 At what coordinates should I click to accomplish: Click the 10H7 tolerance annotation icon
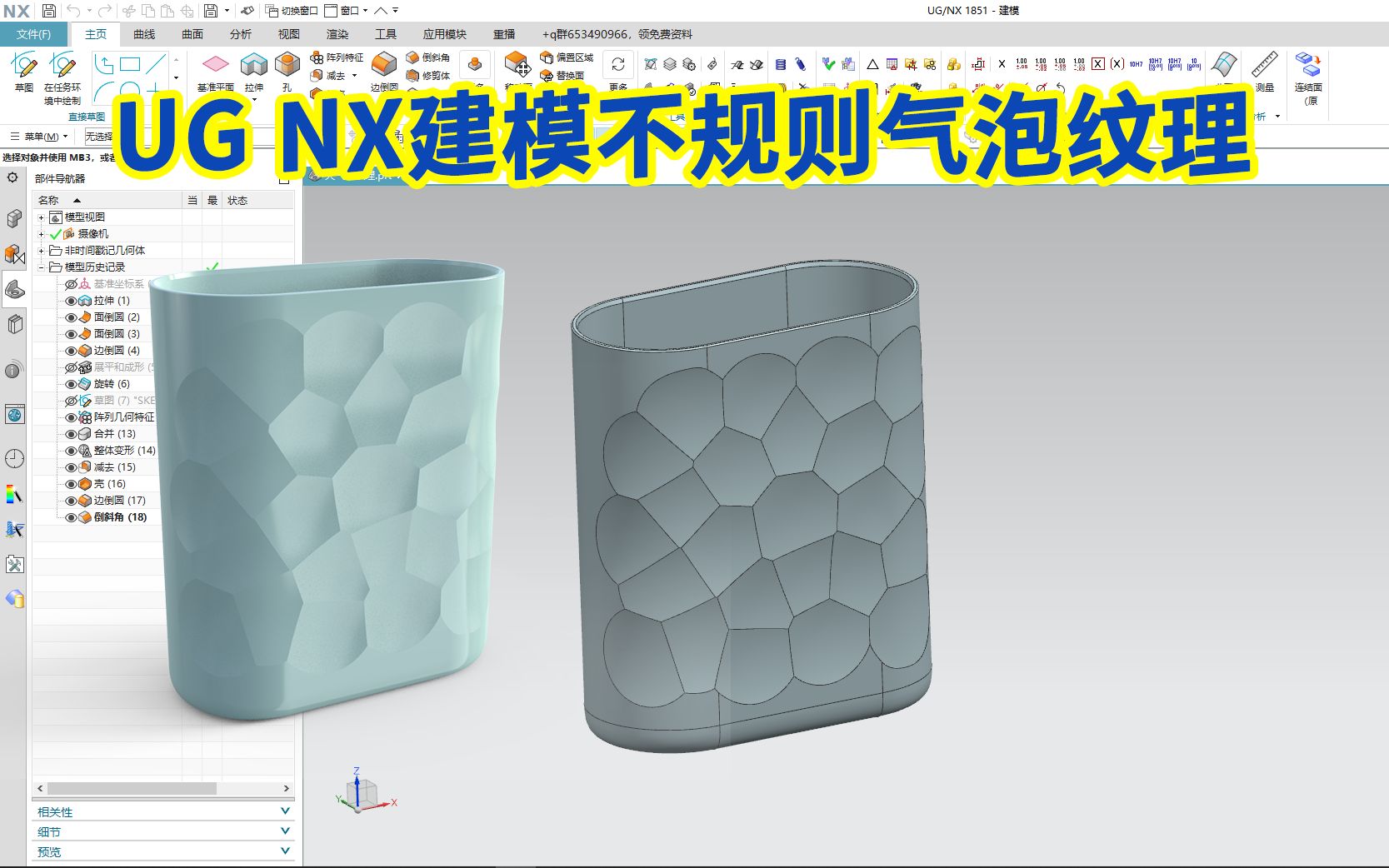click(x=1137, y=64)
